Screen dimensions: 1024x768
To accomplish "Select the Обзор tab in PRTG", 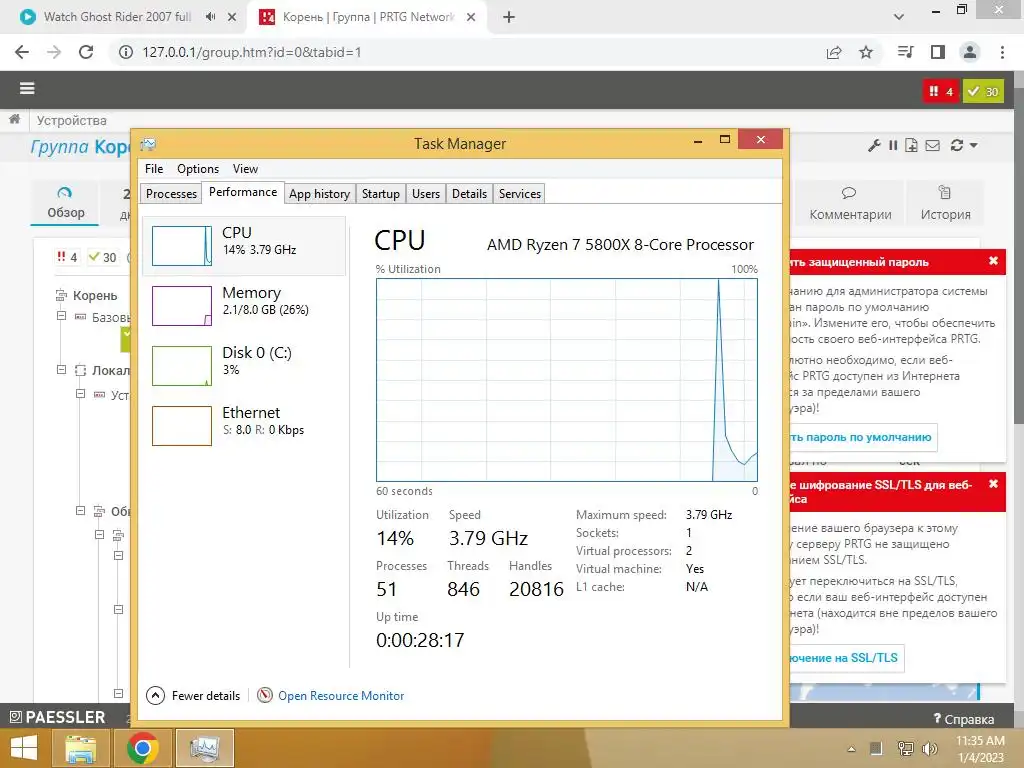I will tap(65, 203).
